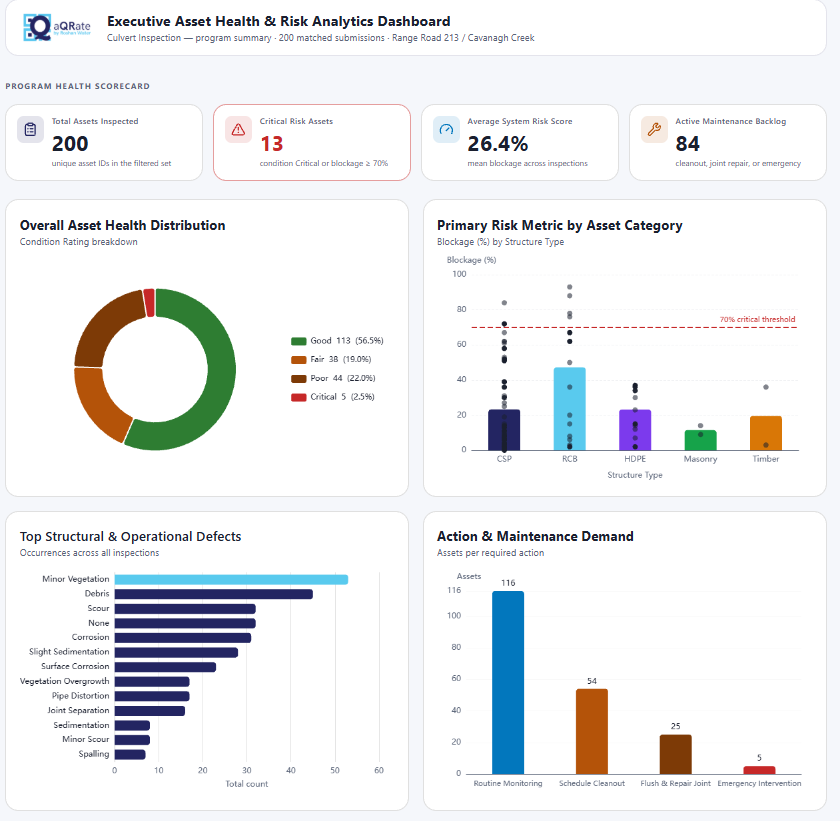Screen dimensions: 840x821
Task: Click the 84 maintenance backlog value
Action: 687,144
